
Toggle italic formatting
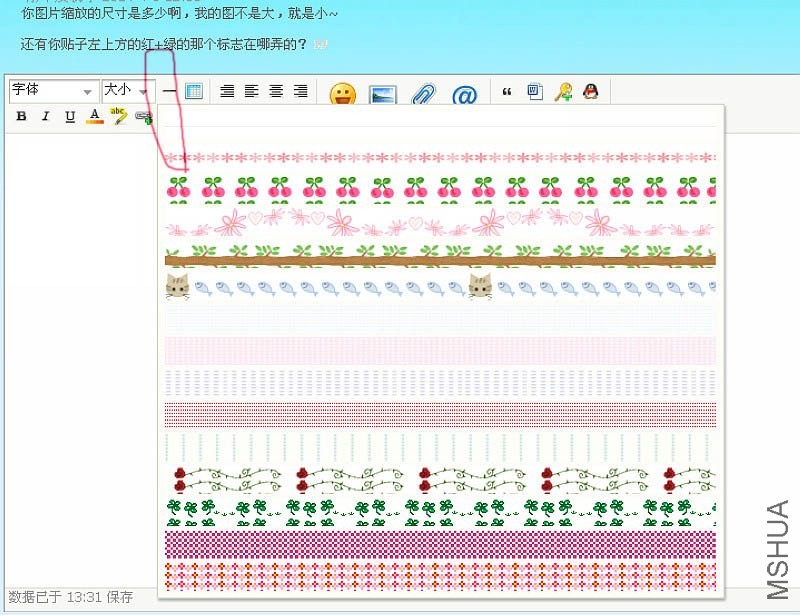coord(45,116)
